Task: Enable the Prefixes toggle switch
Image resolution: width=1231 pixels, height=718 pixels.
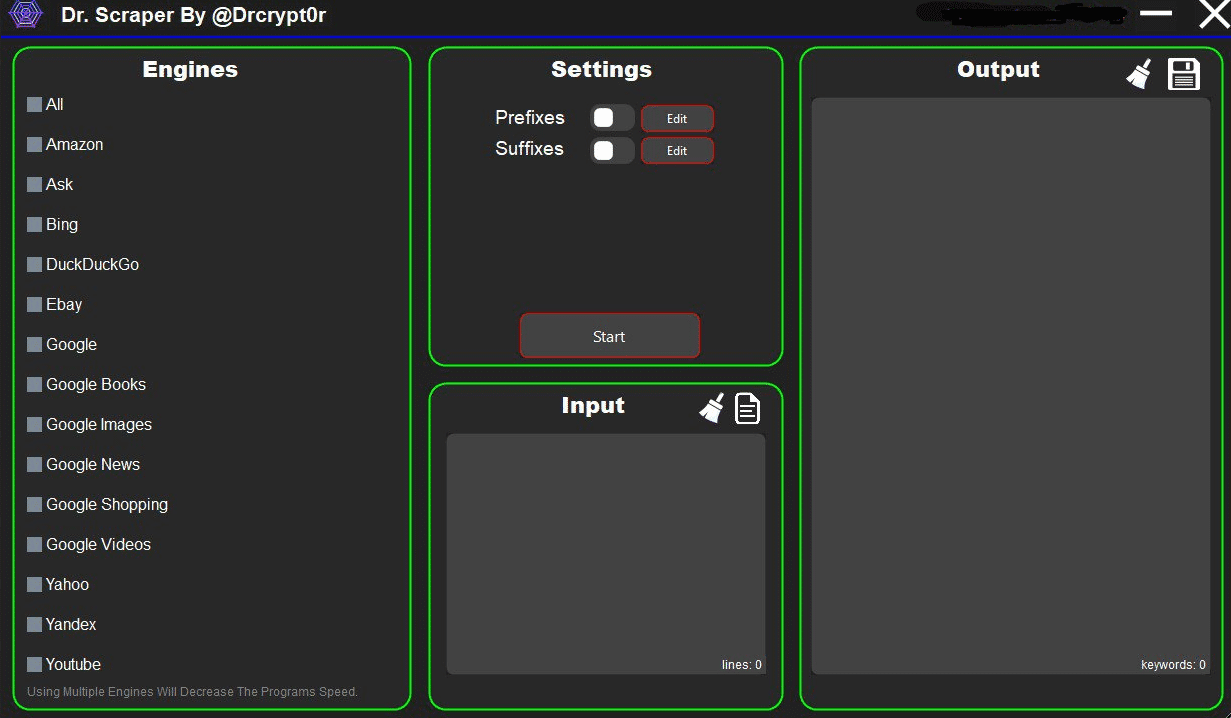Action: point(611,117)
